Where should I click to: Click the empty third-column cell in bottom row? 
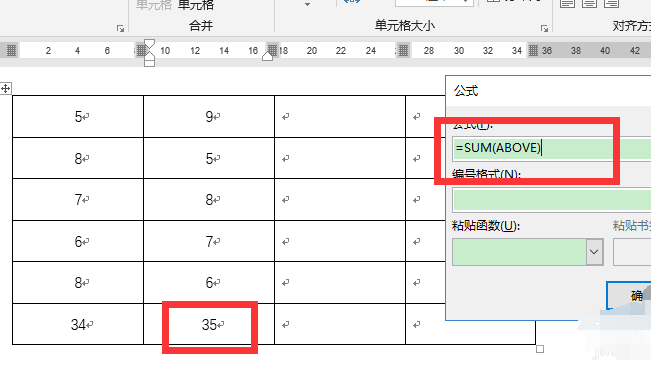(340, 324)
